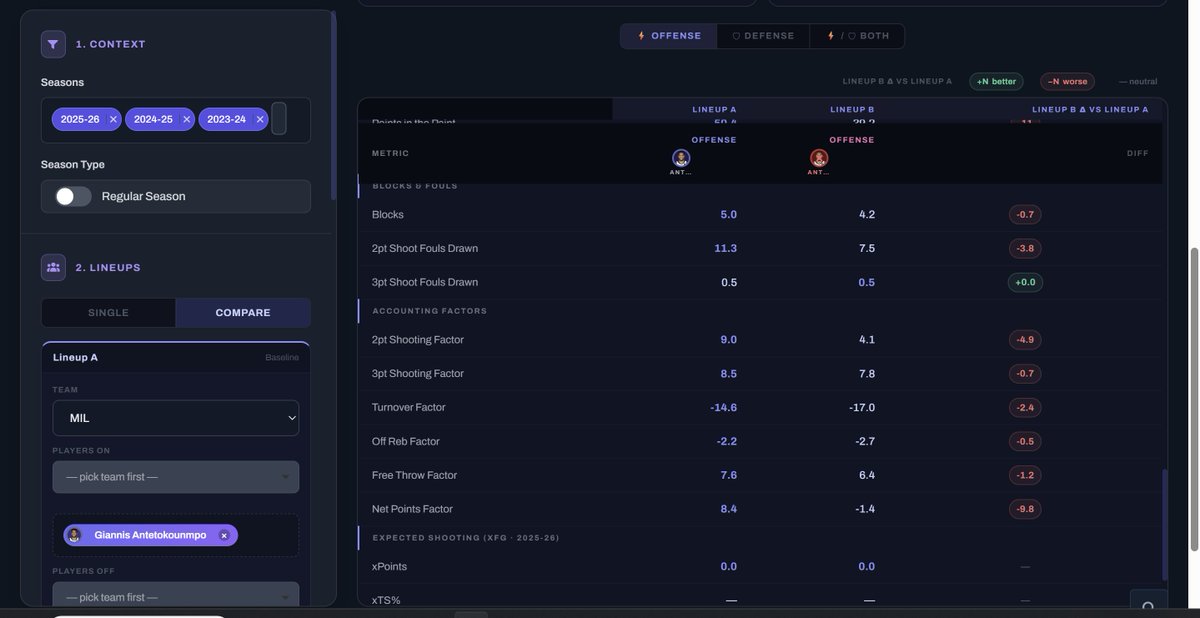Click the Lineup A column header
Screen dimensions: 1200x618
[714, 109]
